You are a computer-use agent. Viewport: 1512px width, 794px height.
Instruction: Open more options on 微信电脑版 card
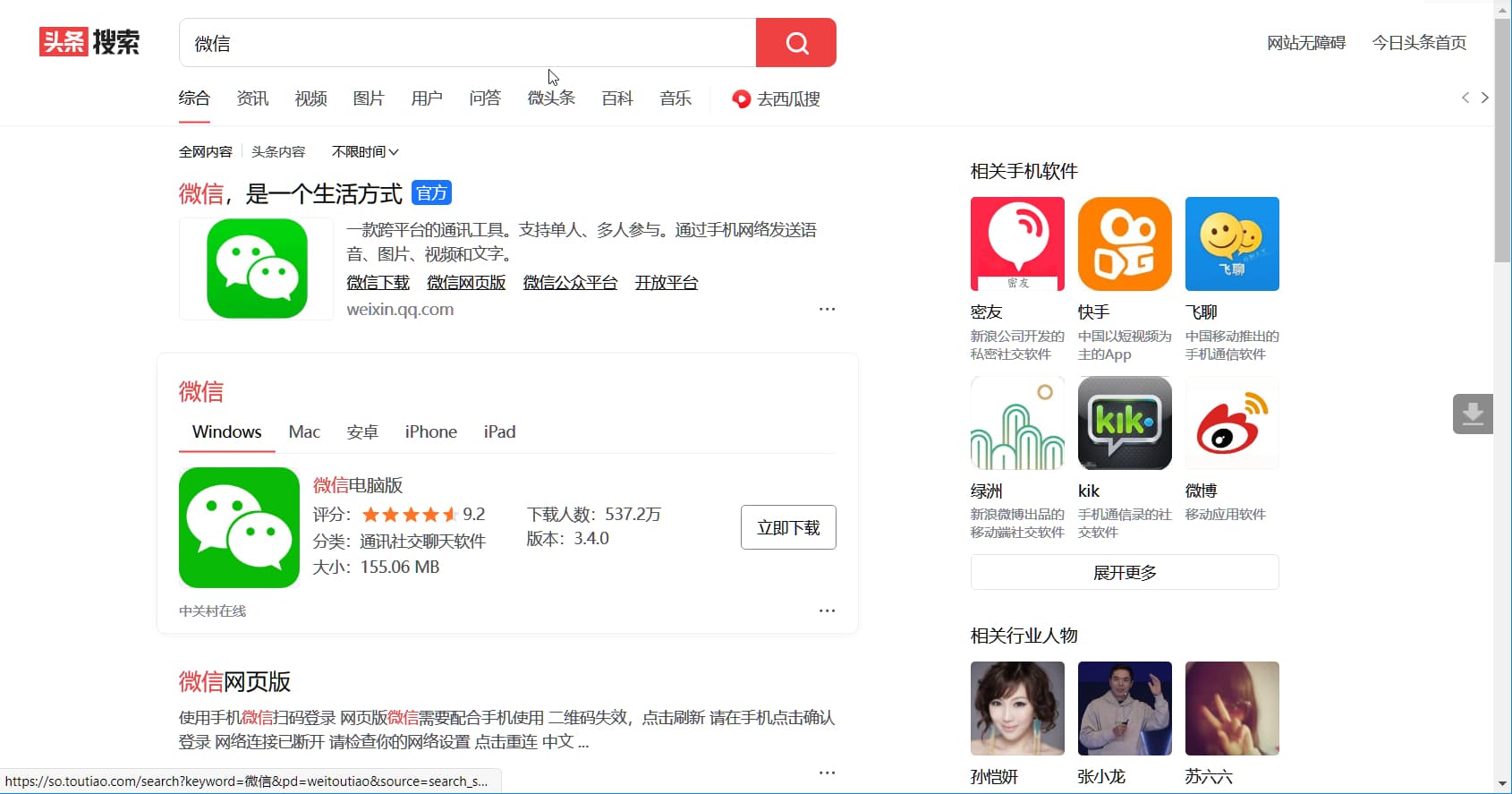827,610
